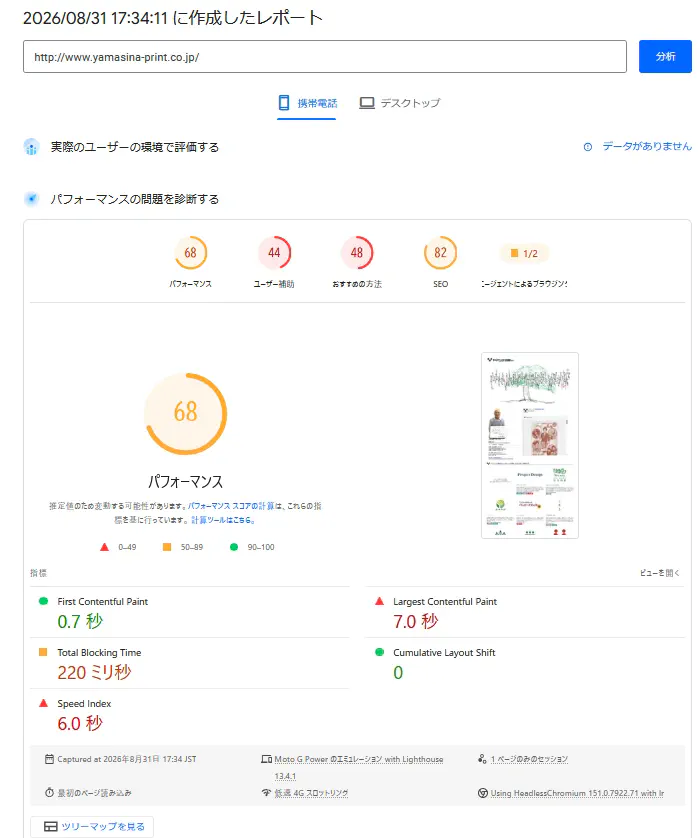
Task: Click the desktop laptop icon
Action: [x=367, y=103]
